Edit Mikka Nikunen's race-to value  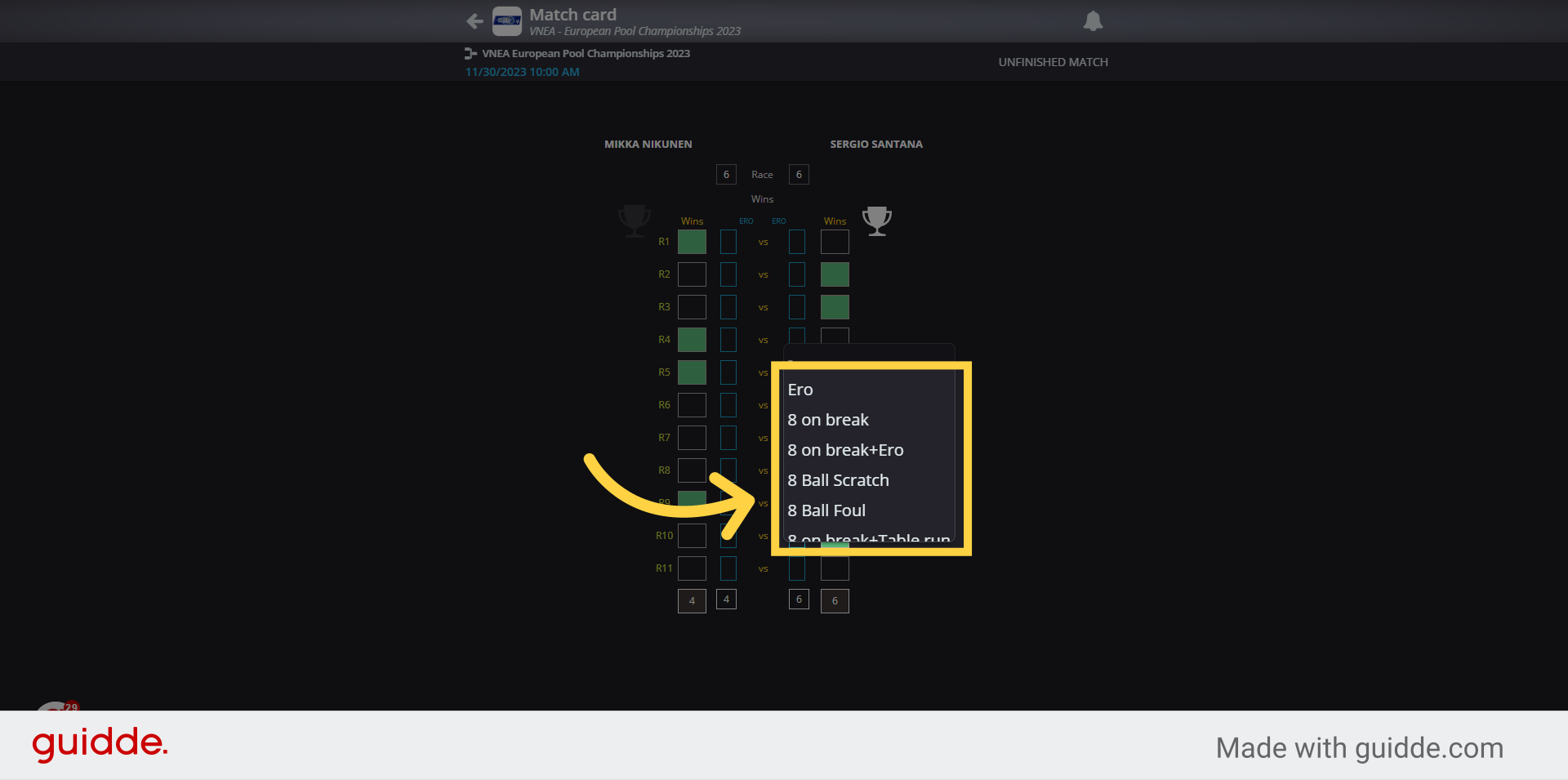pyautogui.click(x=726, y=174)
